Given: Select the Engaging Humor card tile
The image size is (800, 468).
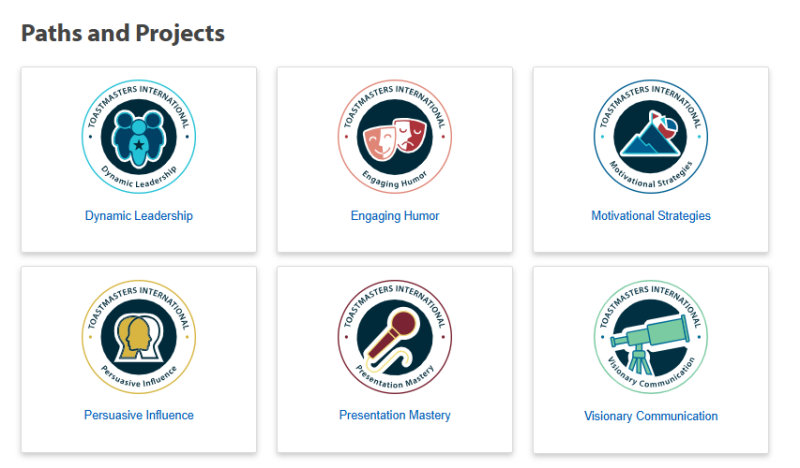Looking at the screenshot, I should point(395,159).
